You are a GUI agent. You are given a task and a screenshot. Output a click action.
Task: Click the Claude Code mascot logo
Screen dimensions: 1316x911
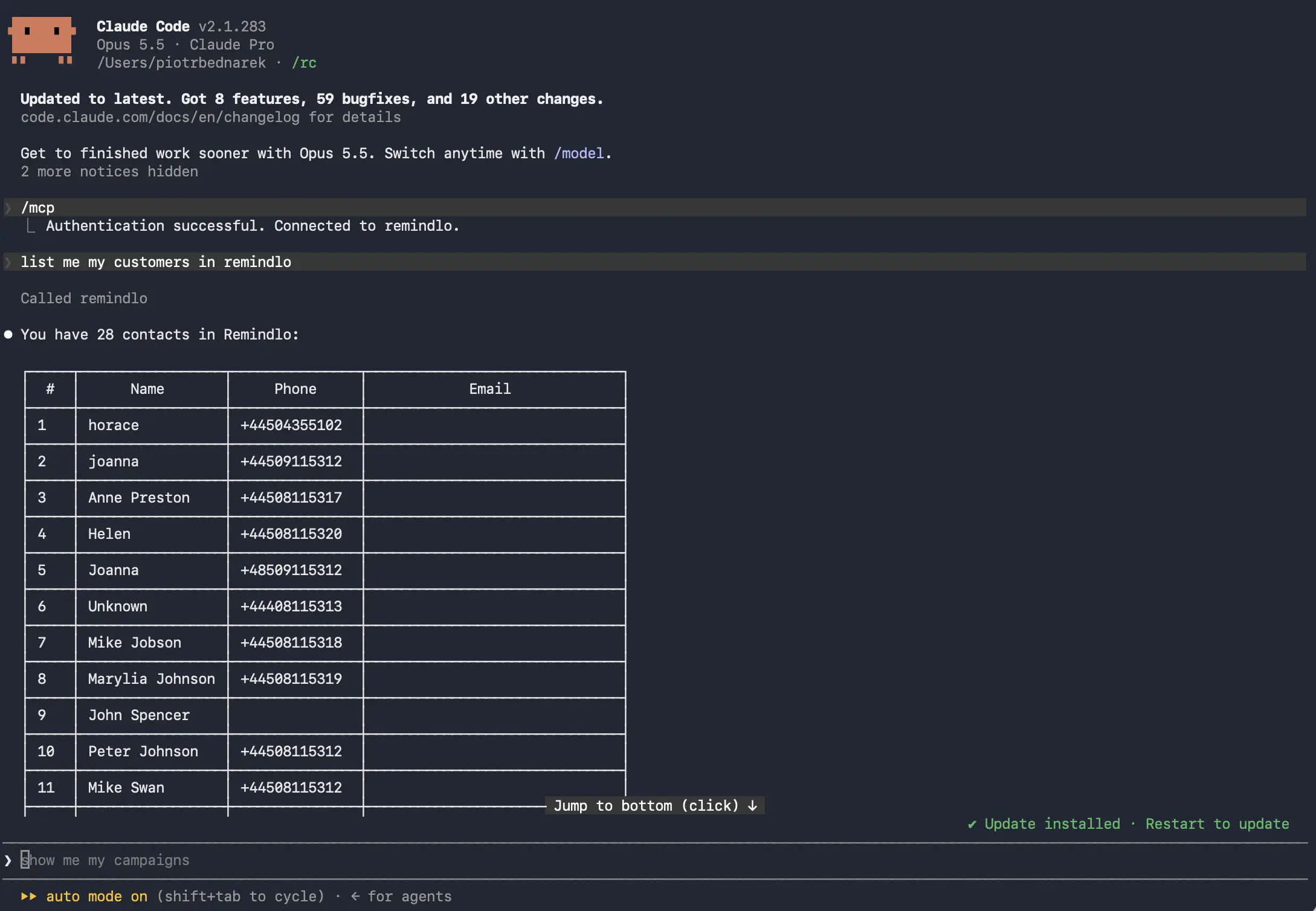42,40
